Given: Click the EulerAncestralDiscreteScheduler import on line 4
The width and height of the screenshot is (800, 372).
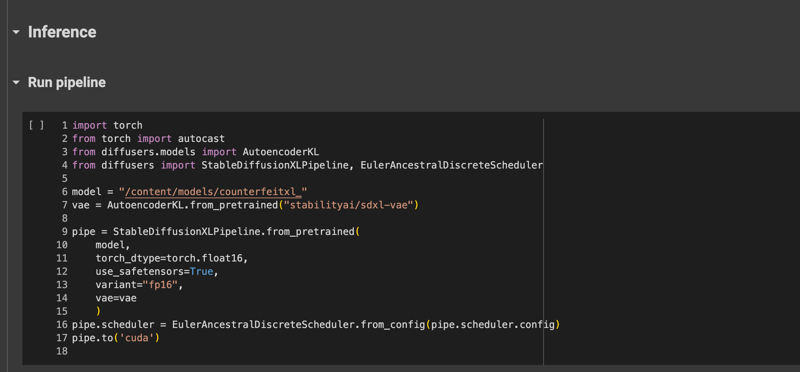Looking at the screenshot, I should point(451,165).
